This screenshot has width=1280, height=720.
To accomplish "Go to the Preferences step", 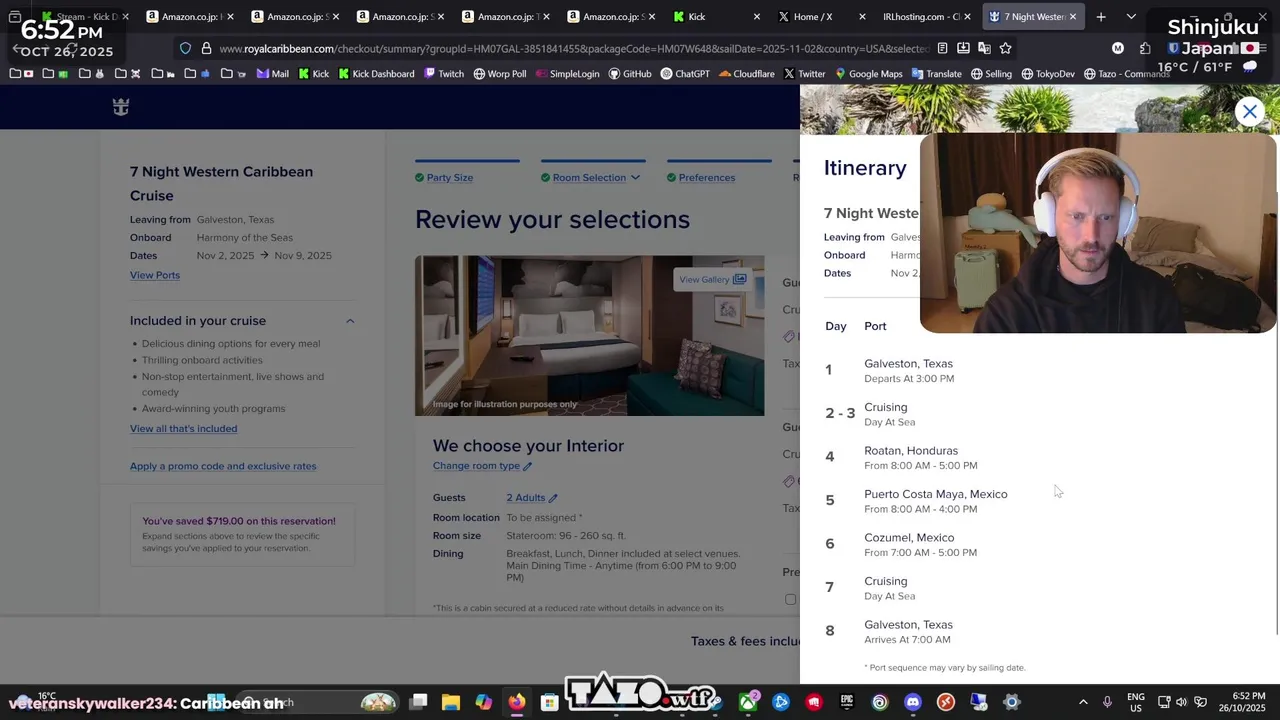I will tap(706, 178).
